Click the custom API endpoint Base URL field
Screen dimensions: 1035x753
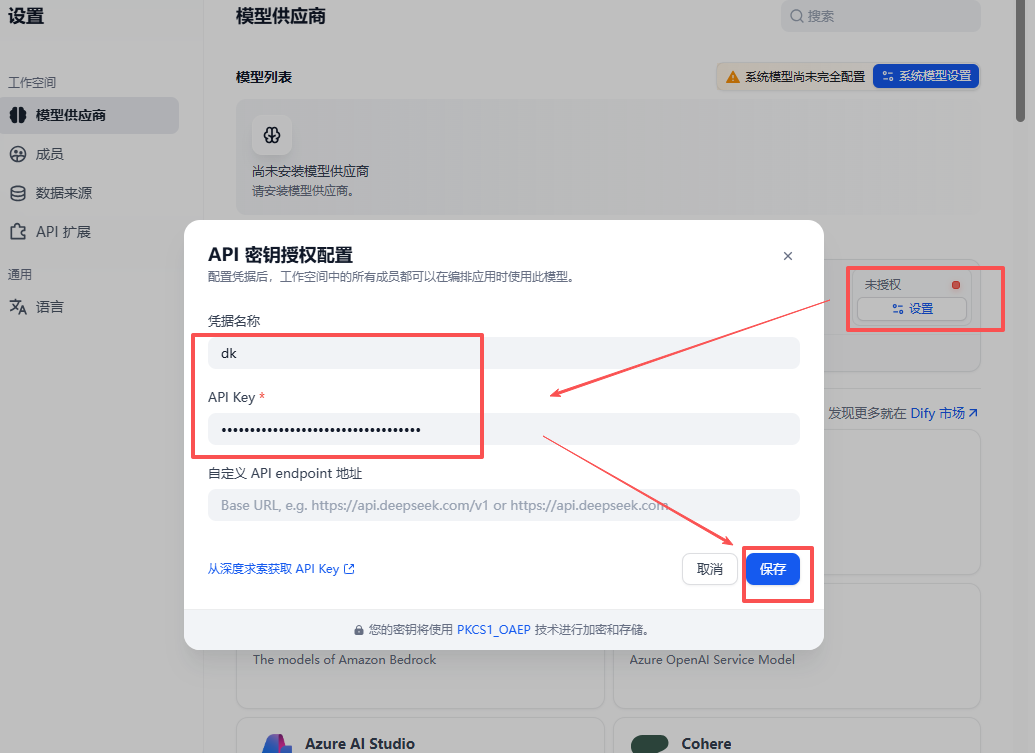pyautogui.click(x=504, y=505)
